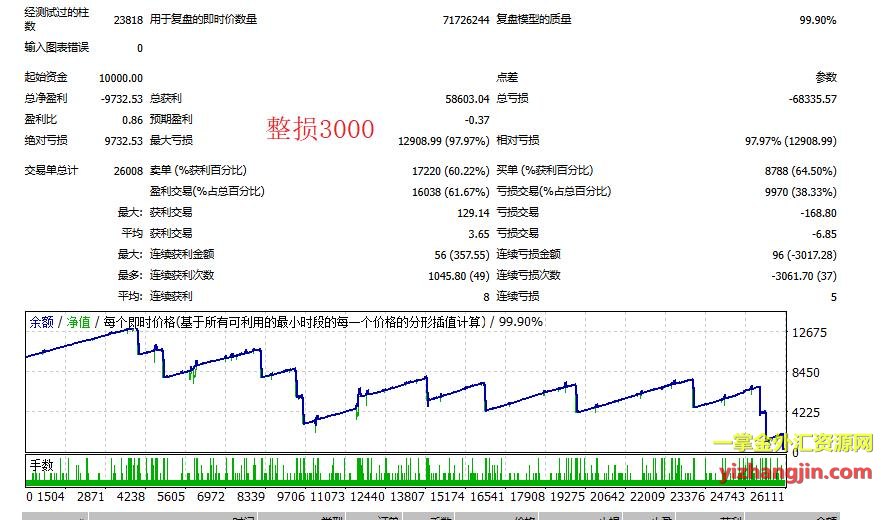
Task: Click the yizhangjin.com watermark link
Action: 796,473
